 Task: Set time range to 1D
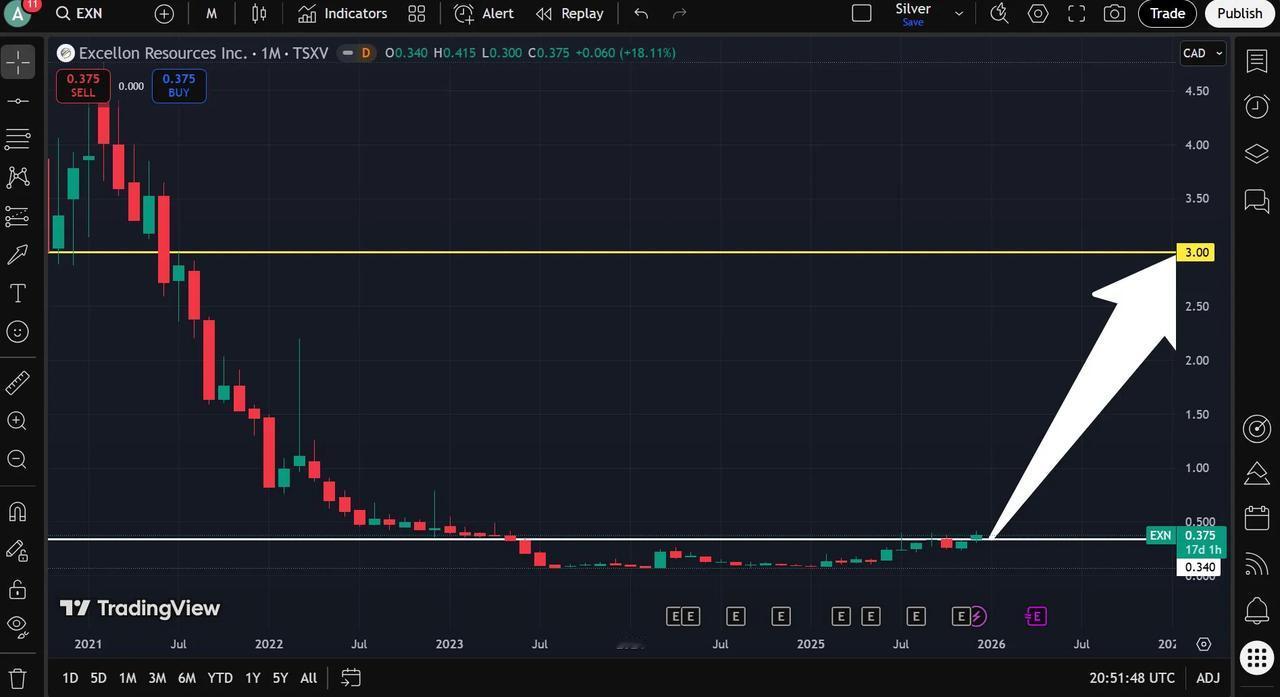click(x=70, y=678)
